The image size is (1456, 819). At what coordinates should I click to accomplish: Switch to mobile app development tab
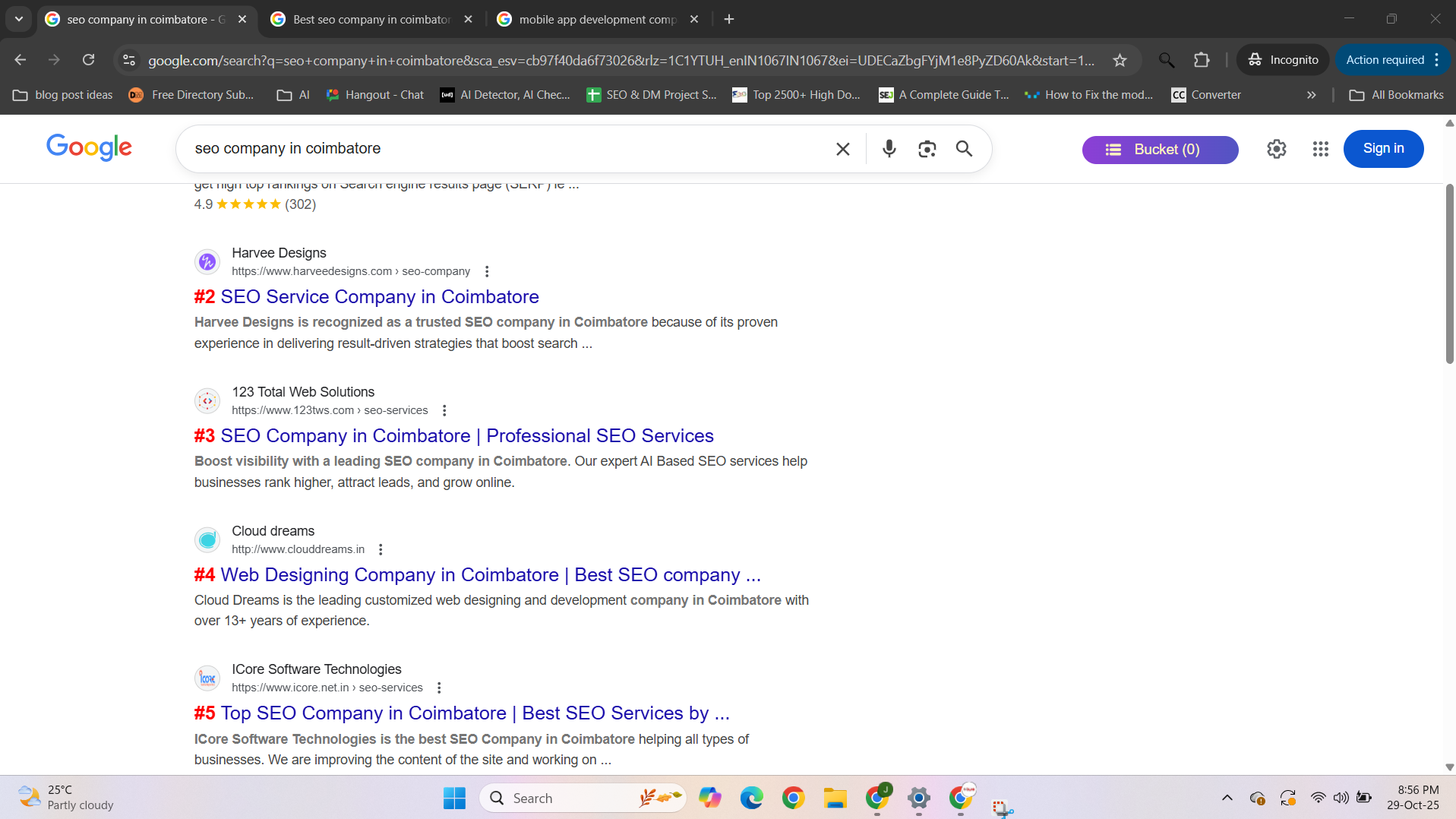click(597, 19)
